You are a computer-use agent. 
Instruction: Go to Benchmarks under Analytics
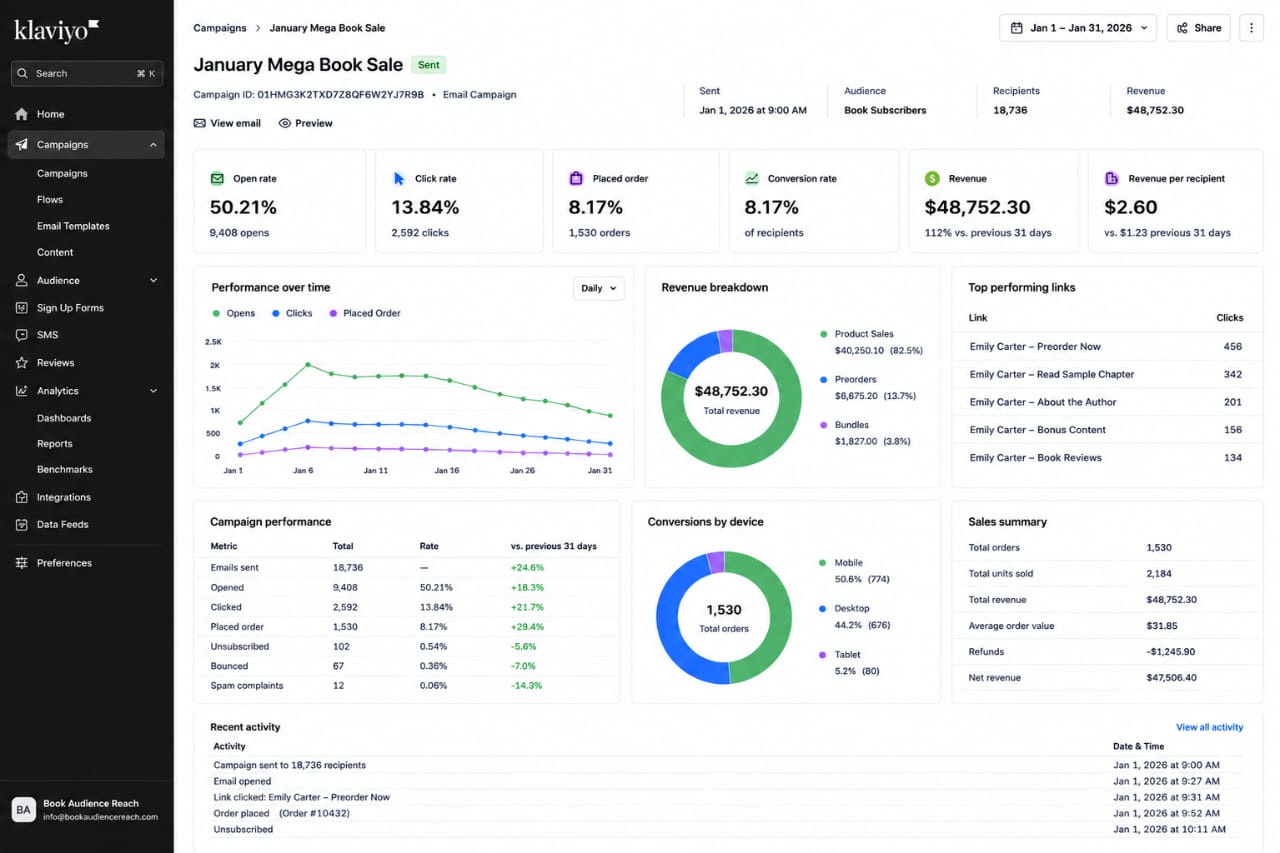pyautogui.click(x=65, y=470)
